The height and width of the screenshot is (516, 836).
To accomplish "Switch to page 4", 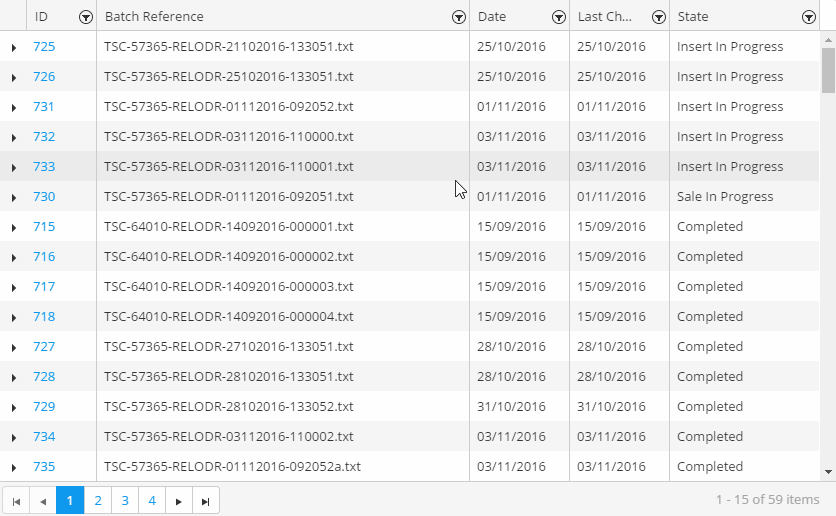I will click(151, 501).
